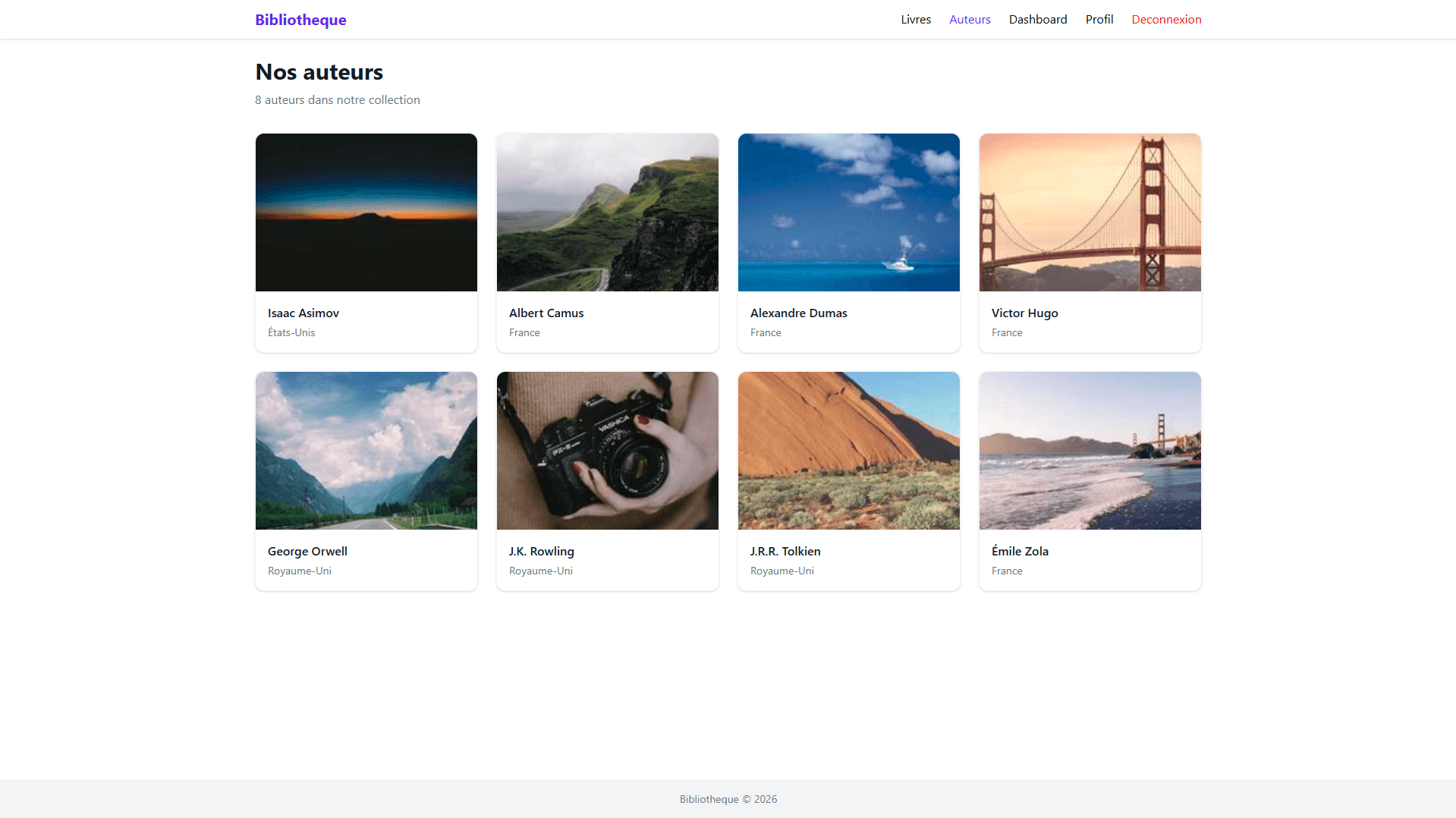
Task: Open the Livres navigation link
Action: click(916, 19)
